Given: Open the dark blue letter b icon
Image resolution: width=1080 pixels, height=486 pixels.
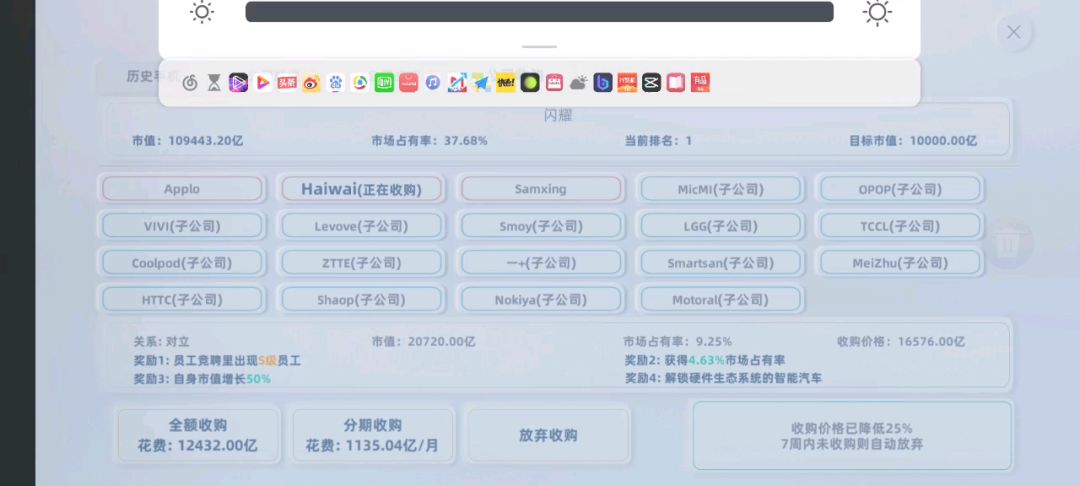Looking at the screenshot, I should coord(603,83).
